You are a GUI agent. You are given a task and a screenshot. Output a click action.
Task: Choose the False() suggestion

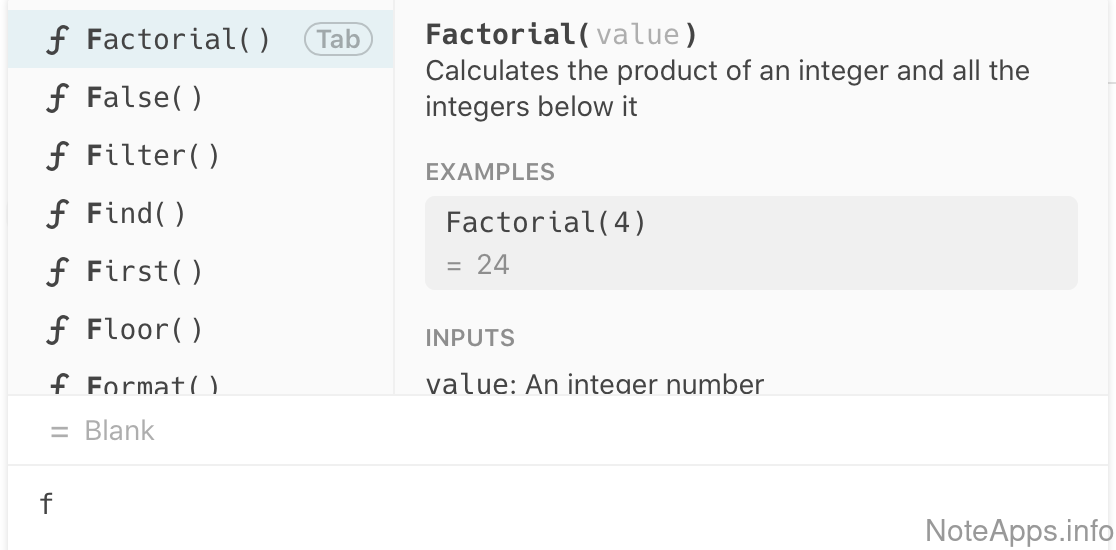(145, 98)
